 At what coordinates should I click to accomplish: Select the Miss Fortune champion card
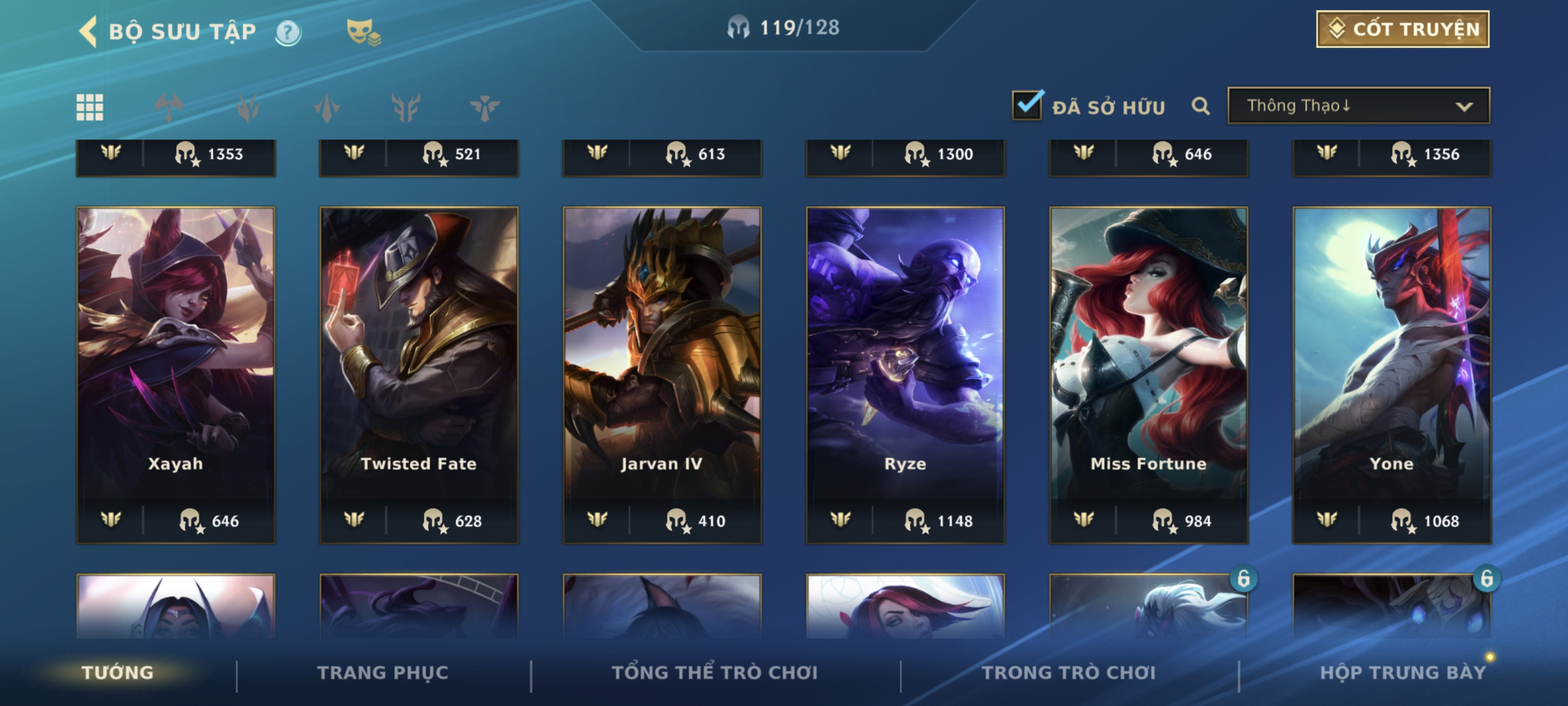[x=1148, y=375]
